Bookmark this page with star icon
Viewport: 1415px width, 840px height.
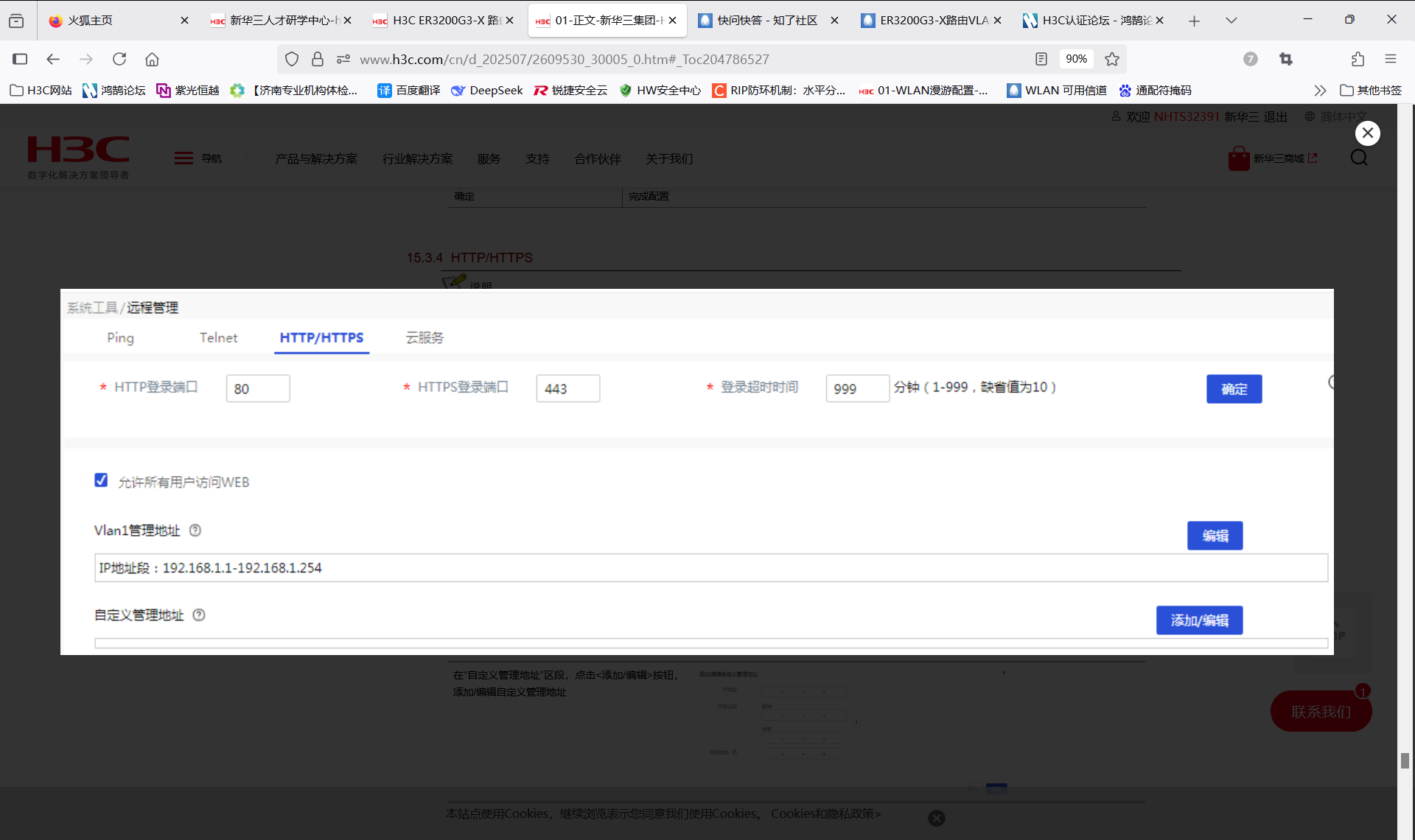[x=1112, y=59]
